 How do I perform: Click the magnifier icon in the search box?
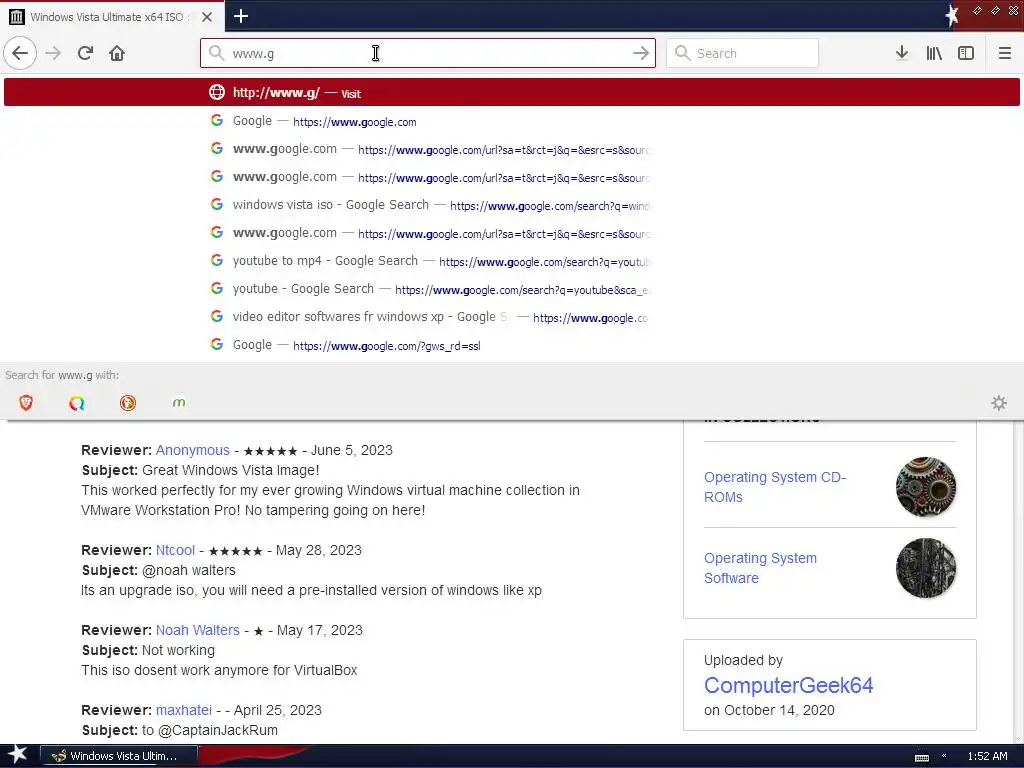click(x=682, y=53)
